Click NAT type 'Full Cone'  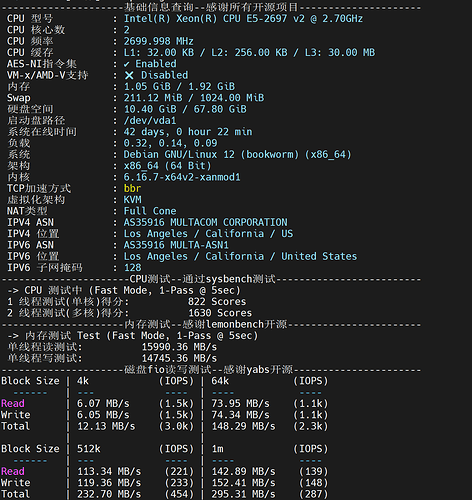click(150, 211)
